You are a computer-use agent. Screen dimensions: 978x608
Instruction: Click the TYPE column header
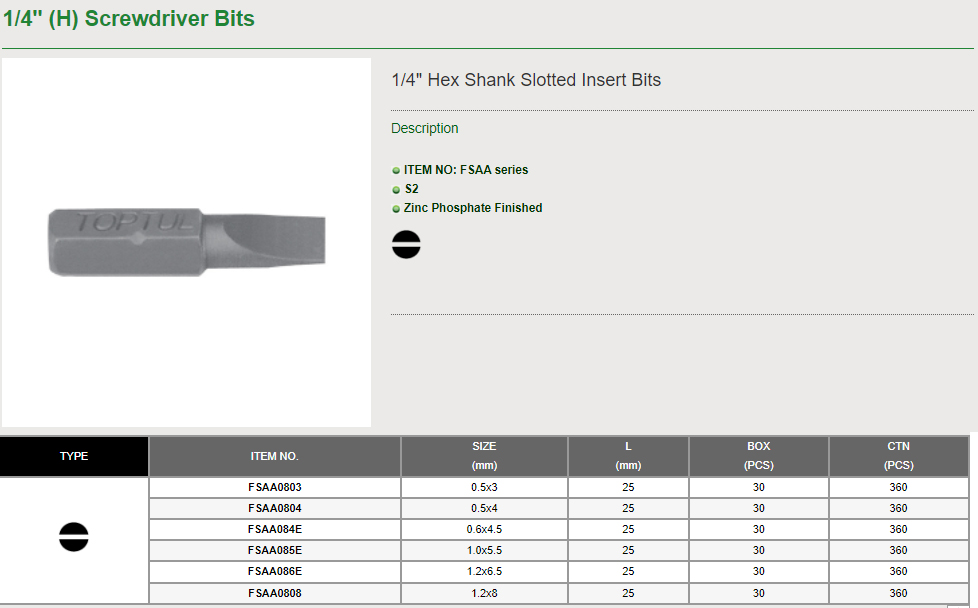tap(74, 456)
